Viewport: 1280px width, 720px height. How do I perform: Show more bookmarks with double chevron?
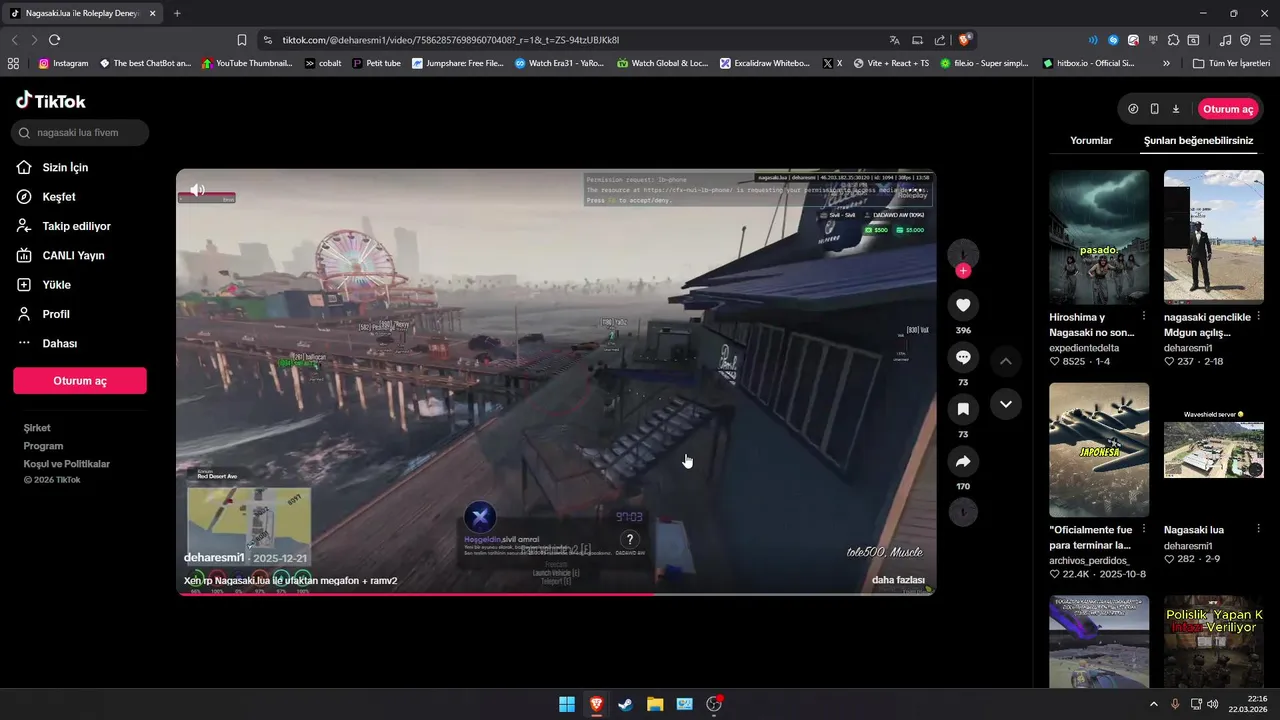(1166, 63)
